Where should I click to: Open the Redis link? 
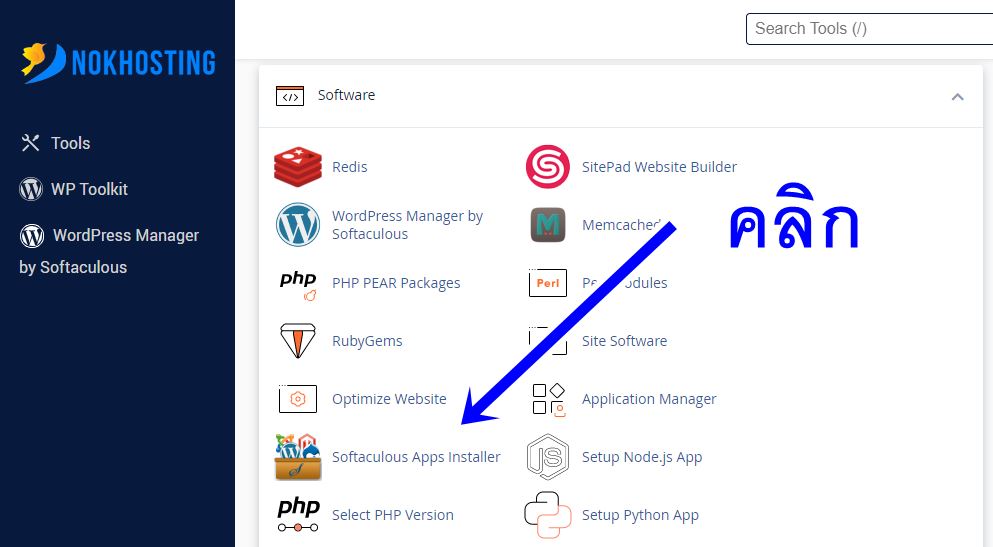[350, 167]
